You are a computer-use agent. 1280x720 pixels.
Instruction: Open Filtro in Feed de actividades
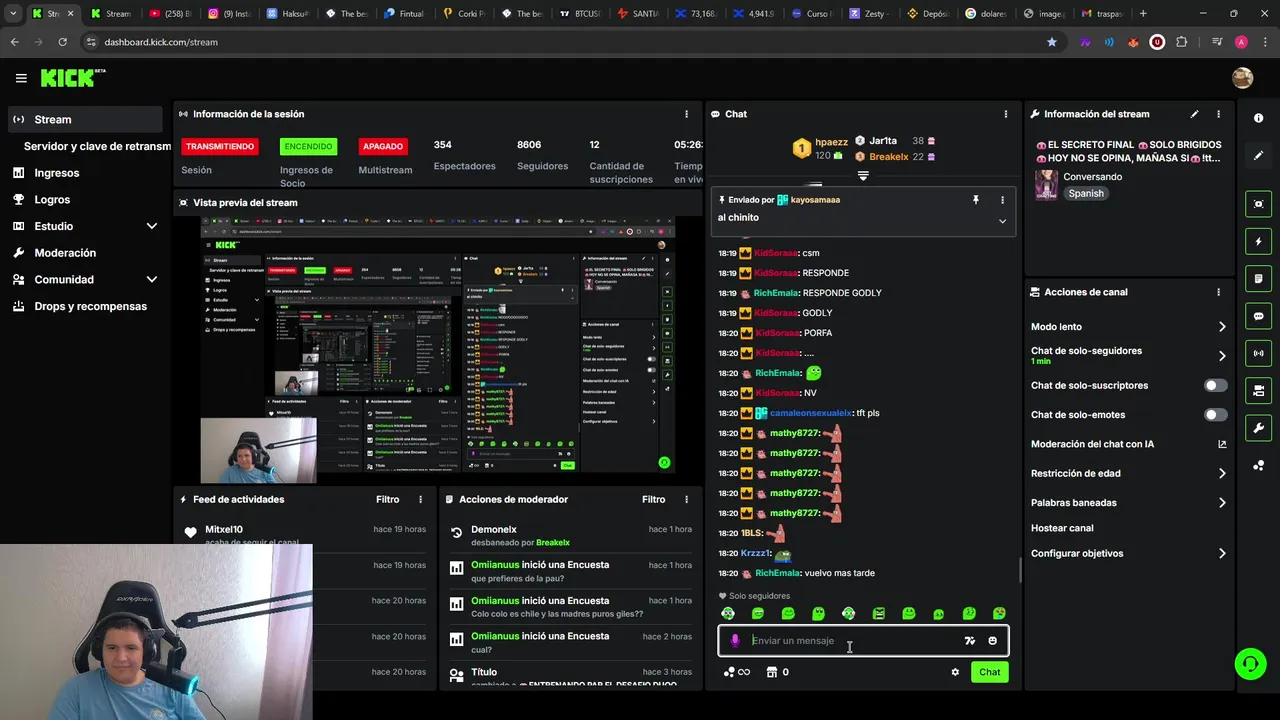coord(387,499)
